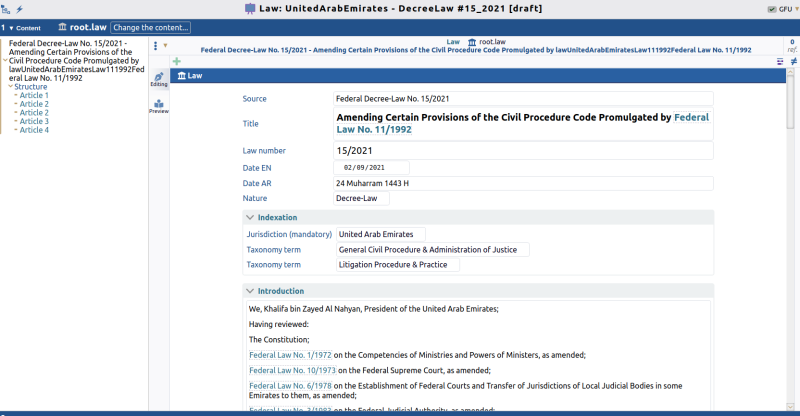The image size is (800, 416).
Task: Collapse the Introduction section
Action: click(250, 291)
